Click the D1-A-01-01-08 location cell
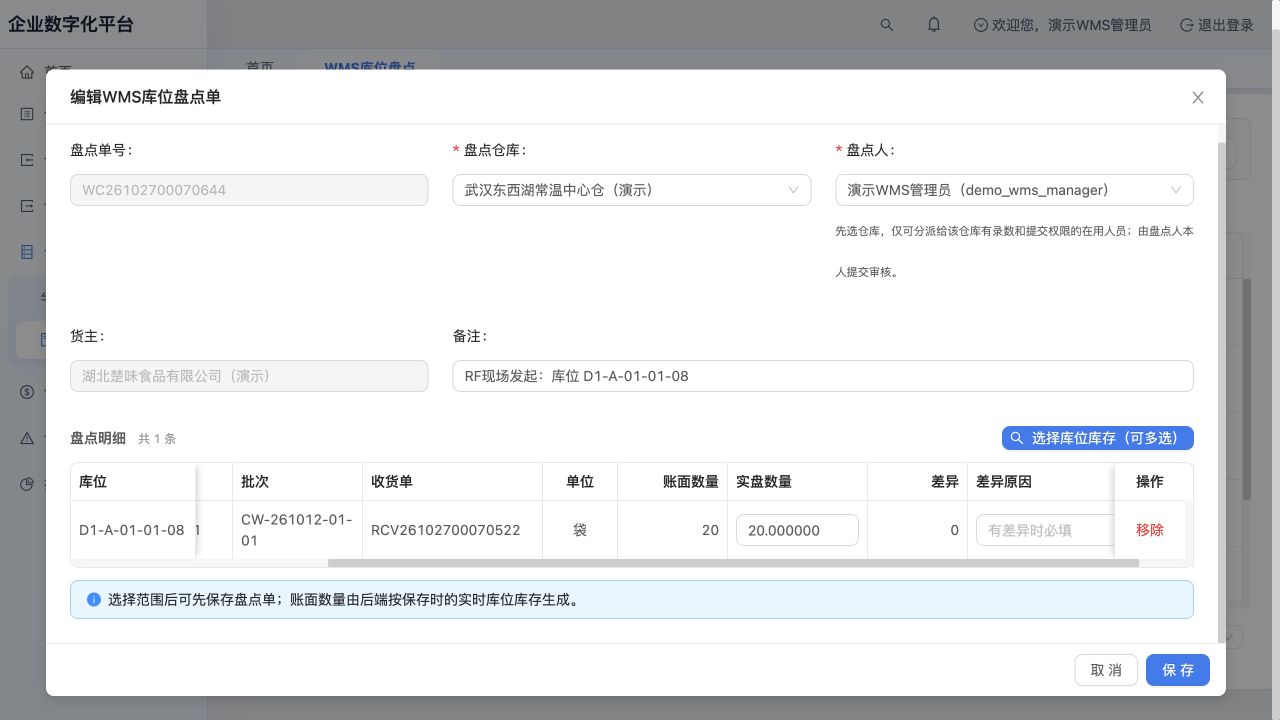The image size is (1280, 720). click(132, 530)
